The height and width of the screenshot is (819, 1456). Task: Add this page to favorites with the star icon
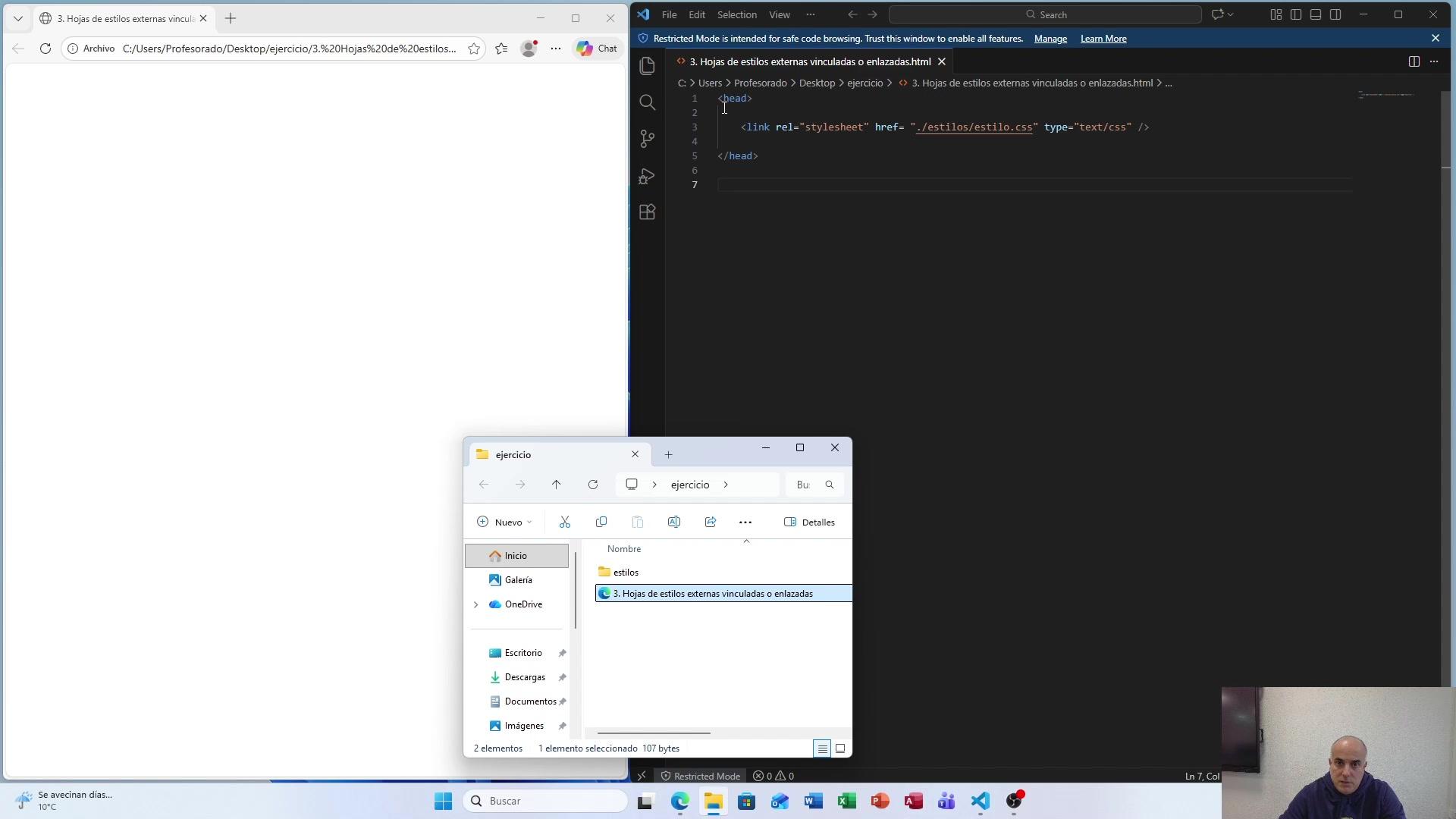pos(474,49)
